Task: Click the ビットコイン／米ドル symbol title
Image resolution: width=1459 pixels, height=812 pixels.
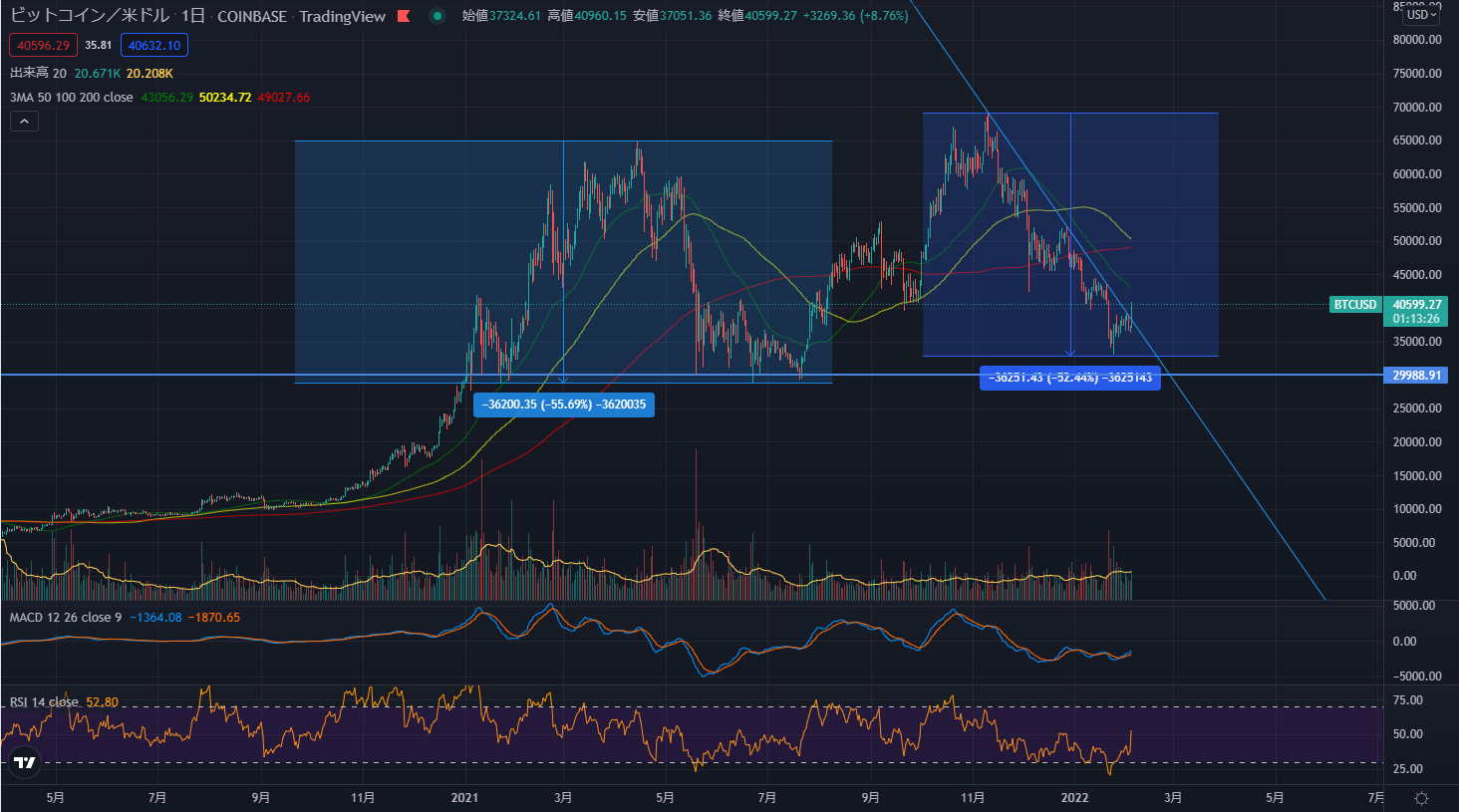Action: 90,16
